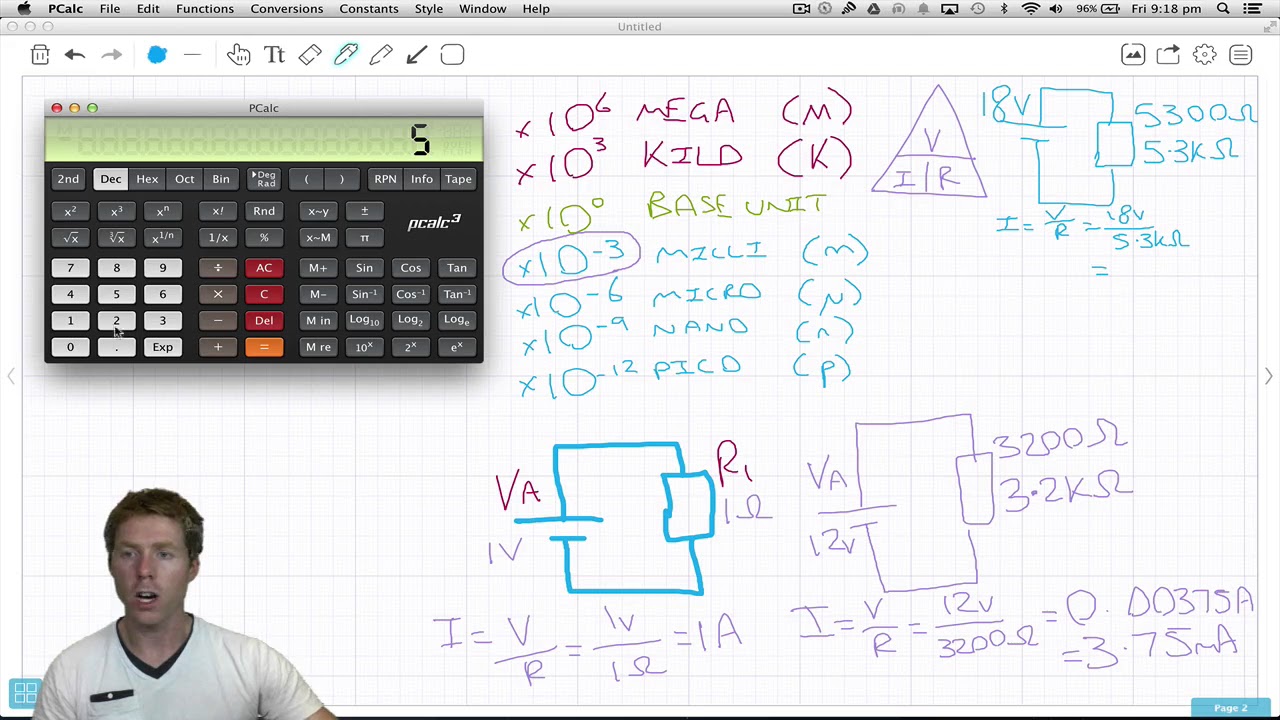Open the Apple menu
1280x720 pixels.
[23, 9]
